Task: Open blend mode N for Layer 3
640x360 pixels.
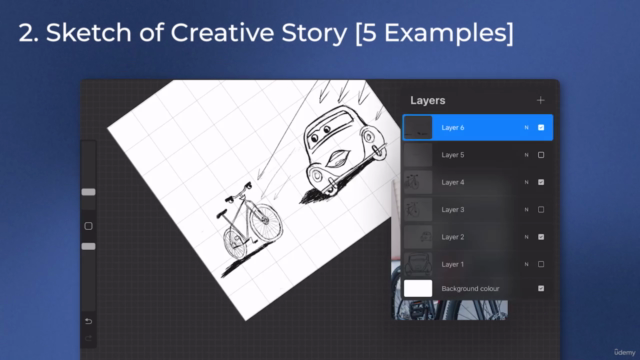Action: tap(526, 209)
